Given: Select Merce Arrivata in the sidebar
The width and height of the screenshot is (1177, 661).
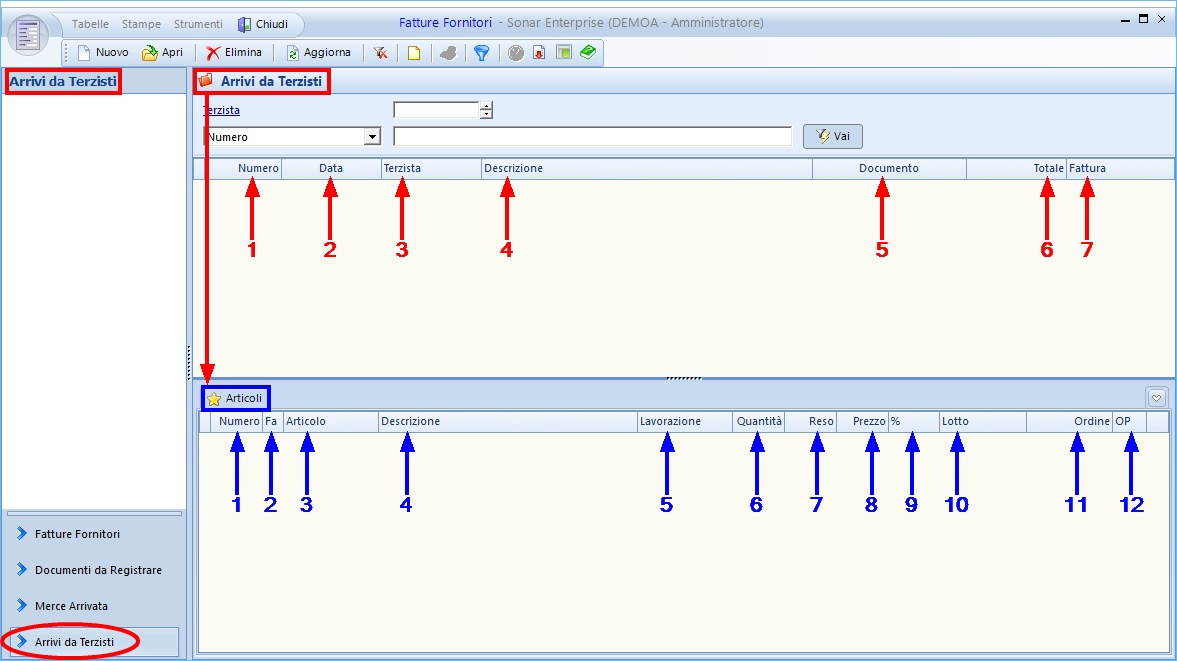Looking at the screenshot, I should click(71, 606).
